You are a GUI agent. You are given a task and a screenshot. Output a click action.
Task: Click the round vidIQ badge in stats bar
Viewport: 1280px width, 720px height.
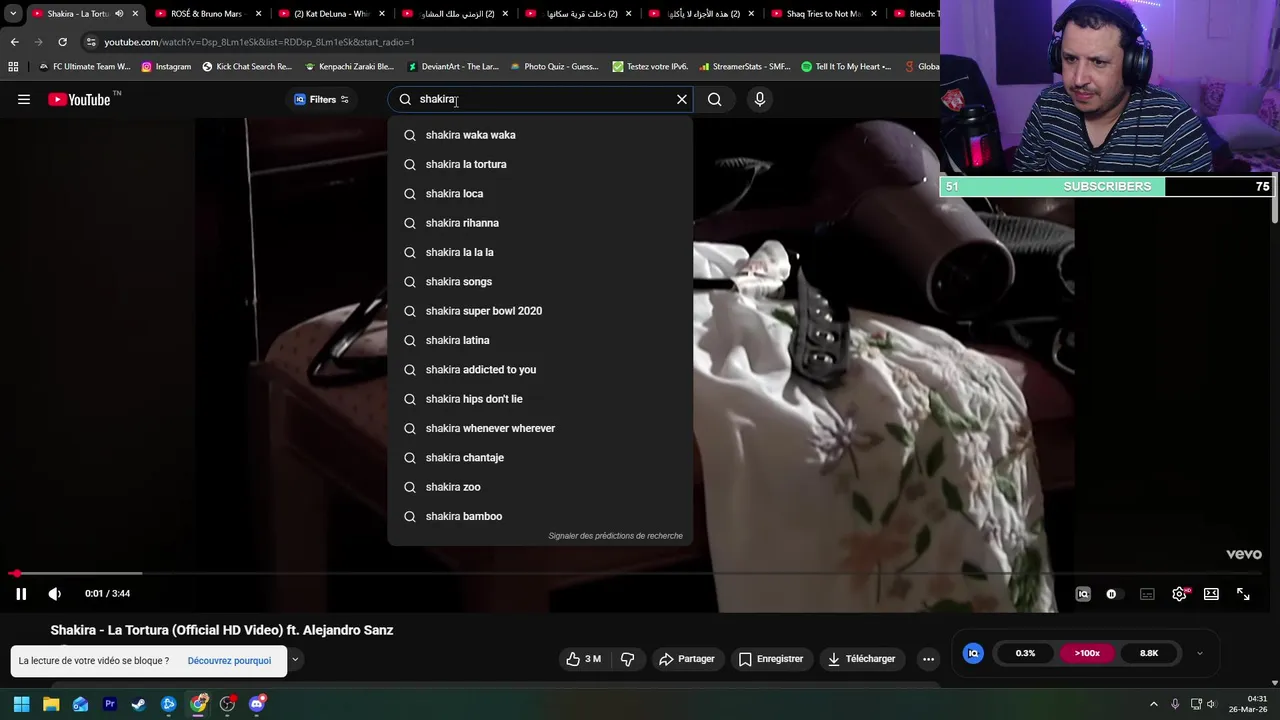pyautogui.click(x=973, y=653)
